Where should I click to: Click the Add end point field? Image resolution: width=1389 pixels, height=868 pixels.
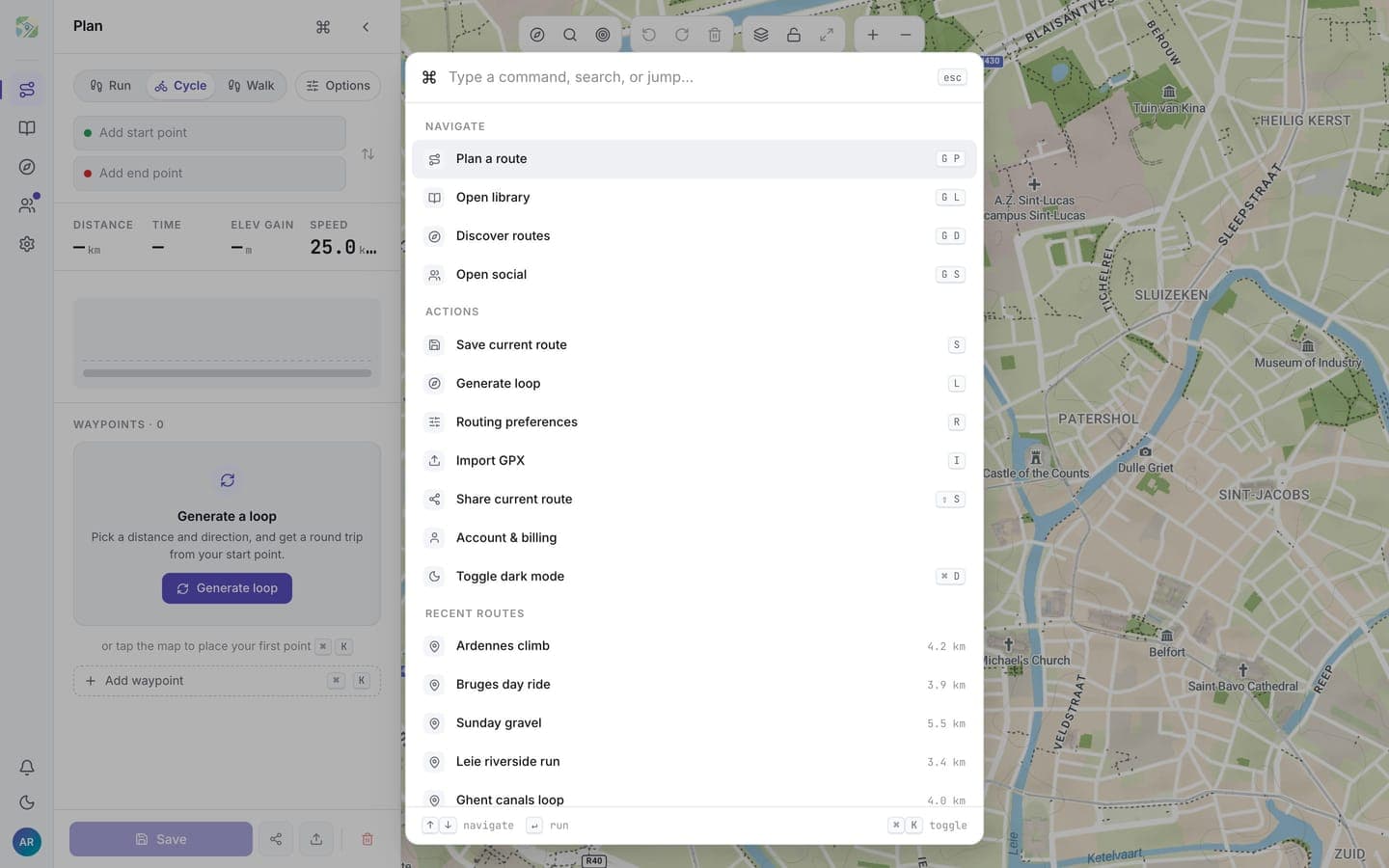[x=209, y=174]
